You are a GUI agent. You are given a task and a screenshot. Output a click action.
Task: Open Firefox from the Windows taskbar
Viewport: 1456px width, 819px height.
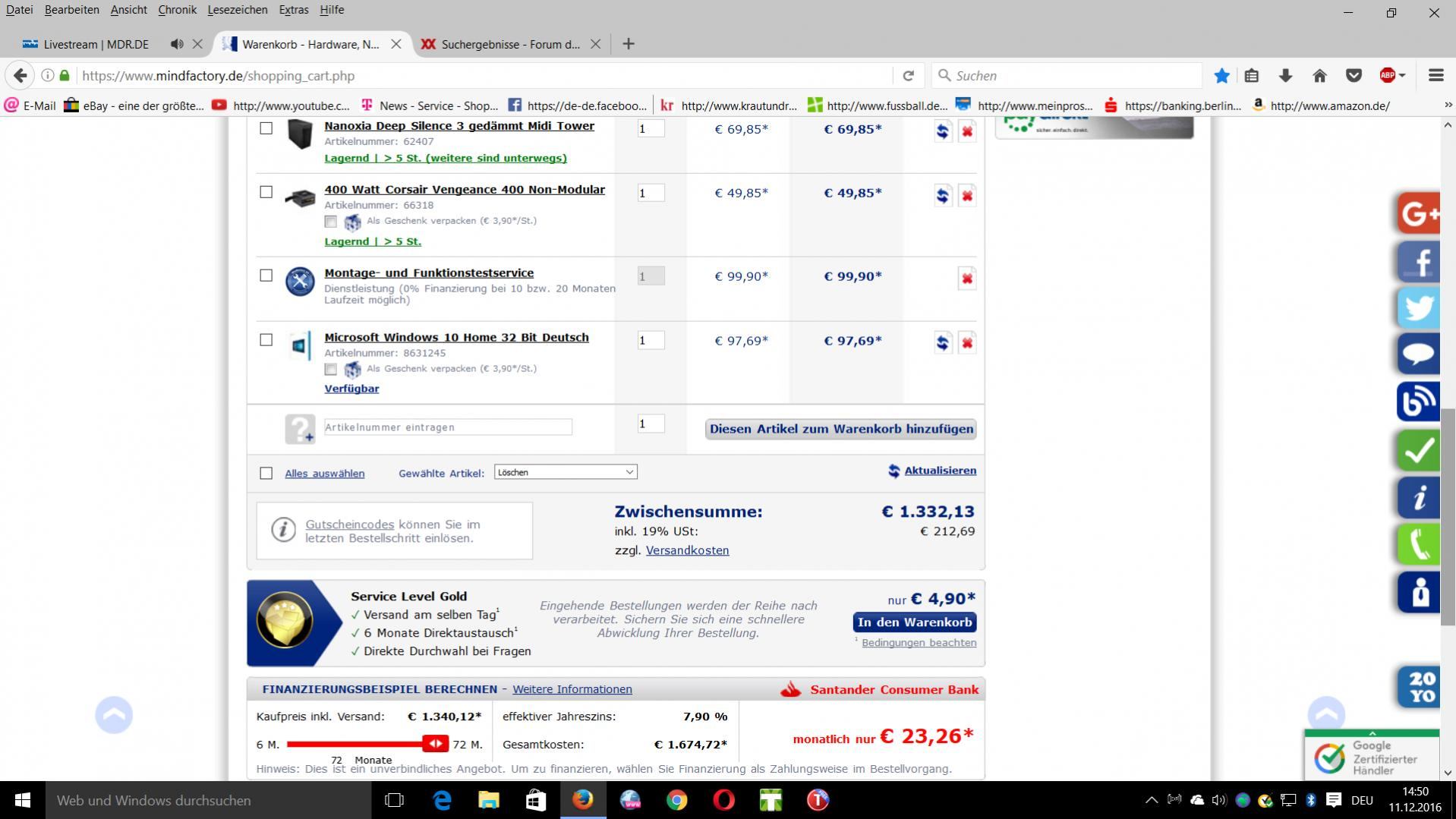coord(582,800)
